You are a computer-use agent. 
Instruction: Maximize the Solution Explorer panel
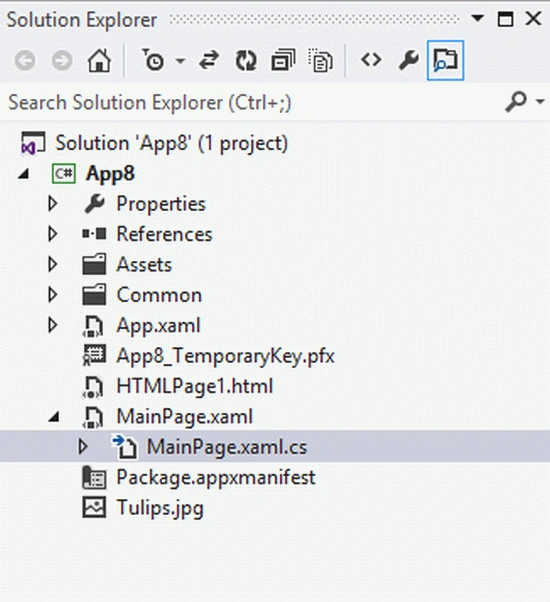(x=505, y=19)
